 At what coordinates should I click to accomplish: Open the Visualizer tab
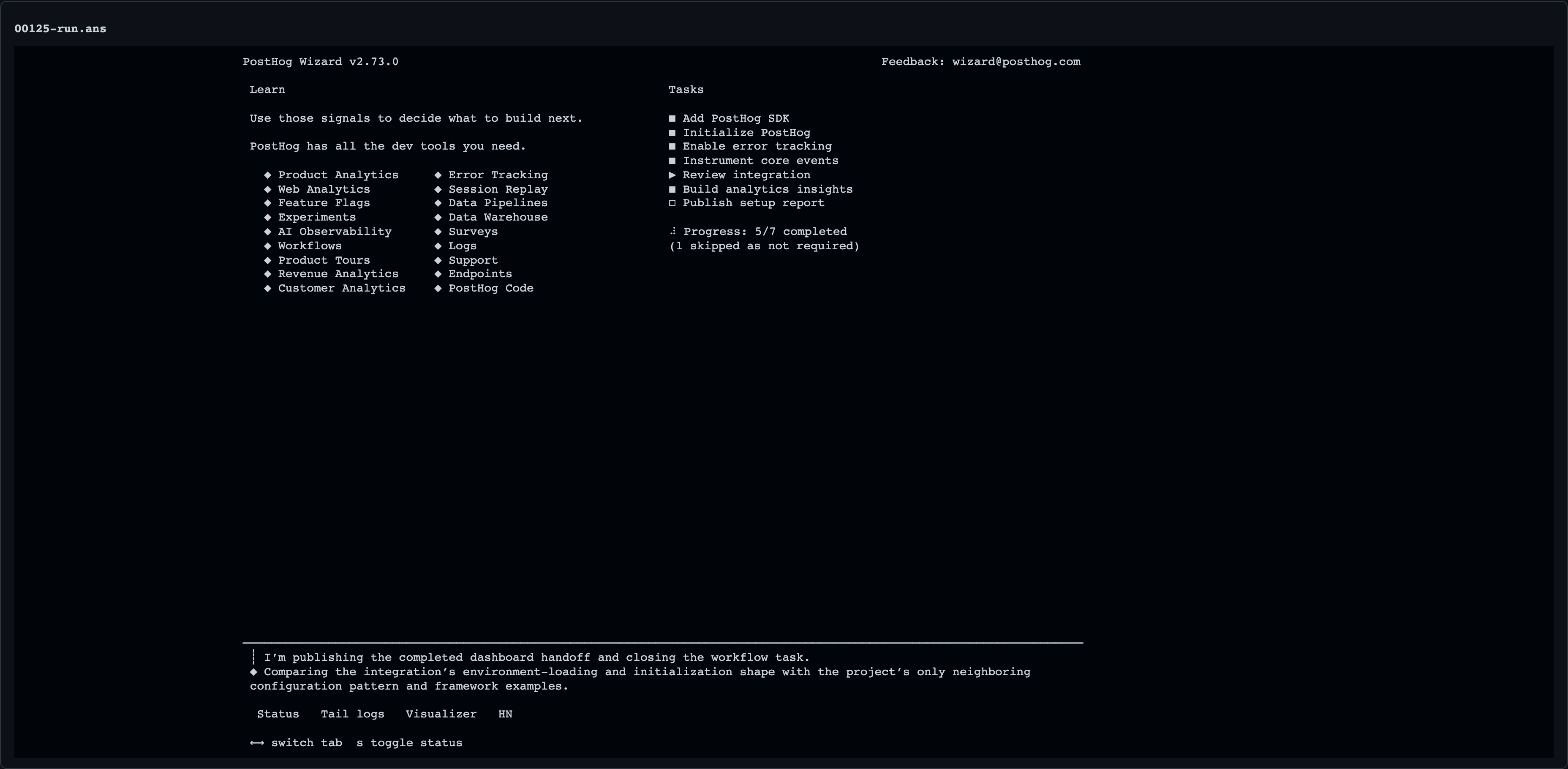pyautogui.click(x=441, y=714)
